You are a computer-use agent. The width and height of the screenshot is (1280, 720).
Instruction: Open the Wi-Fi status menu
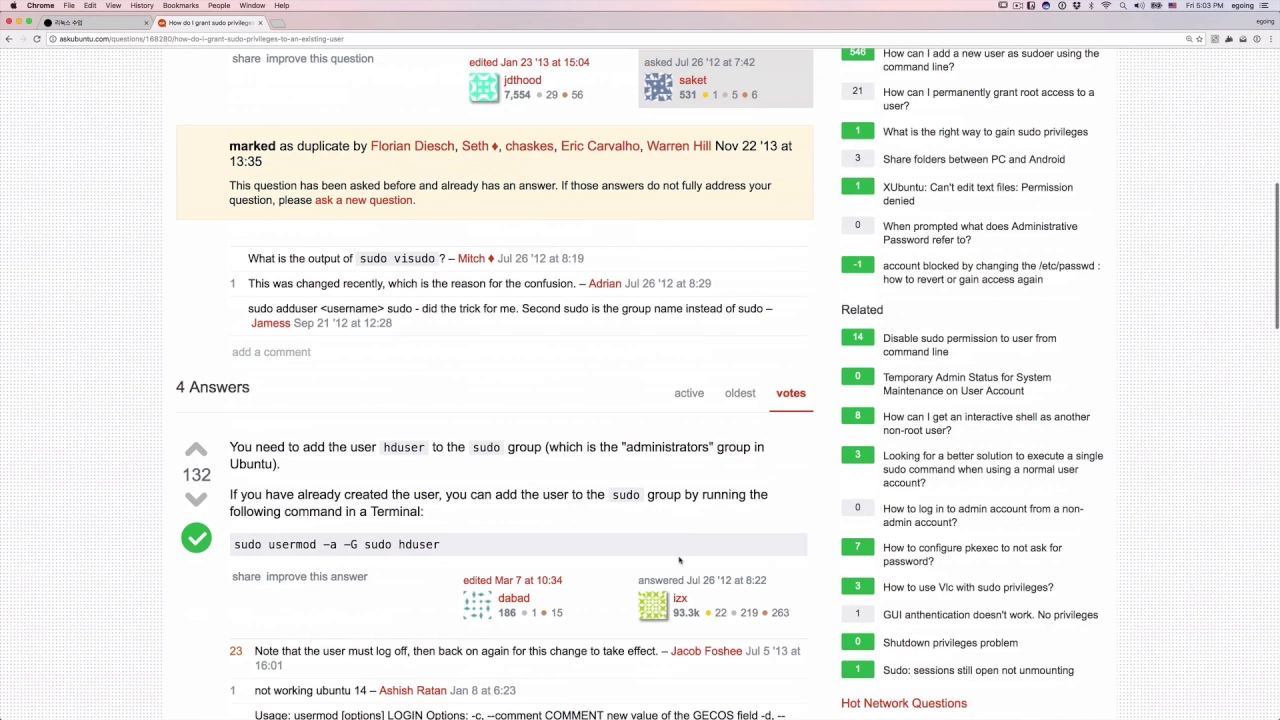click(1106, 5)
